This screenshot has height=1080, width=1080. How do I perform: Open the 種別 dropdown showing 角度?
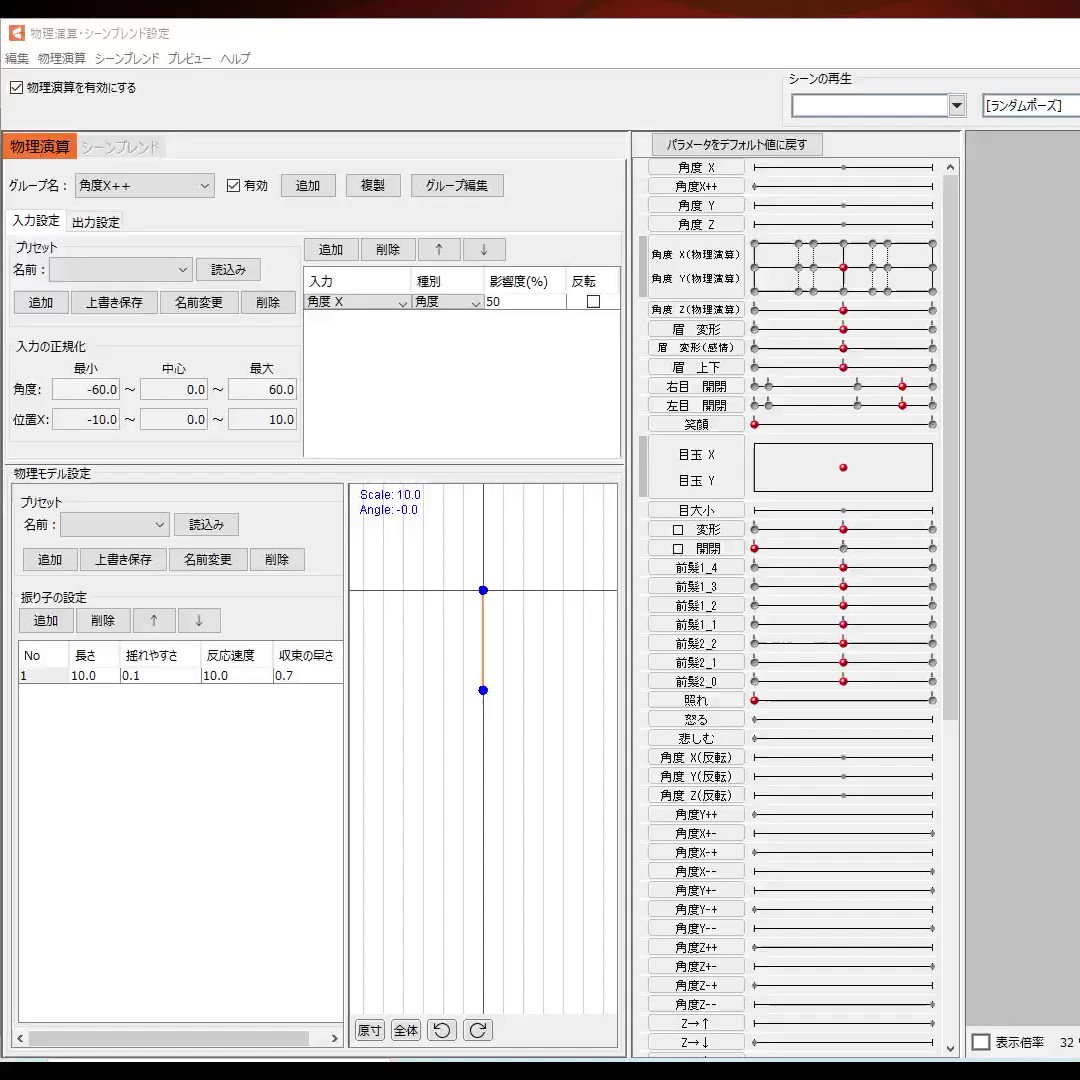click(448, 302)
